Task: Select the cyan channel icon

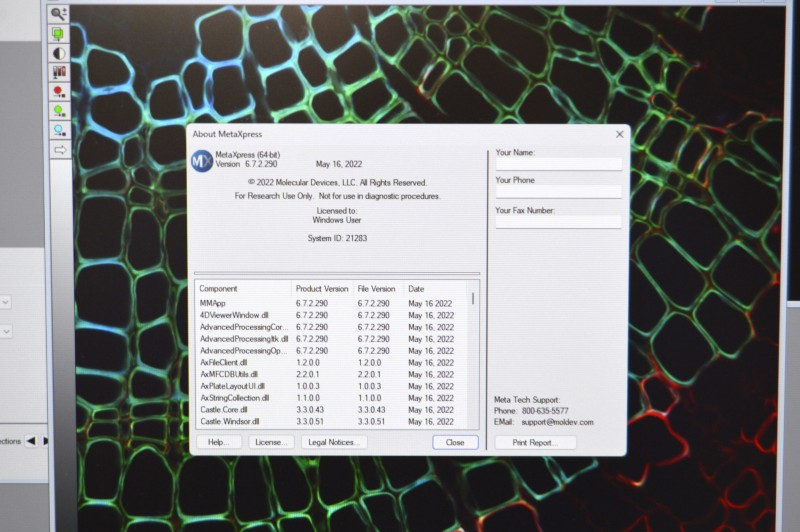Action: 59,130
